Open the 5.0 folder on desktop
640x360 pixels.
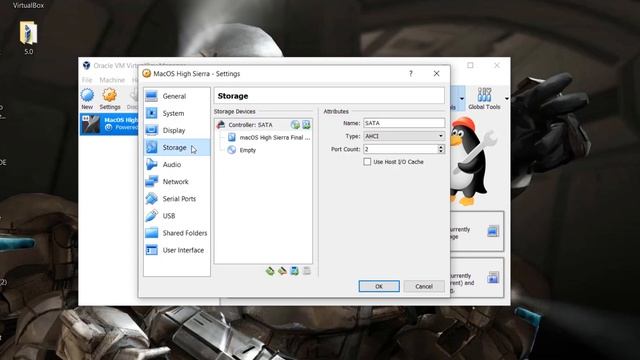click(x=29, y=38)
